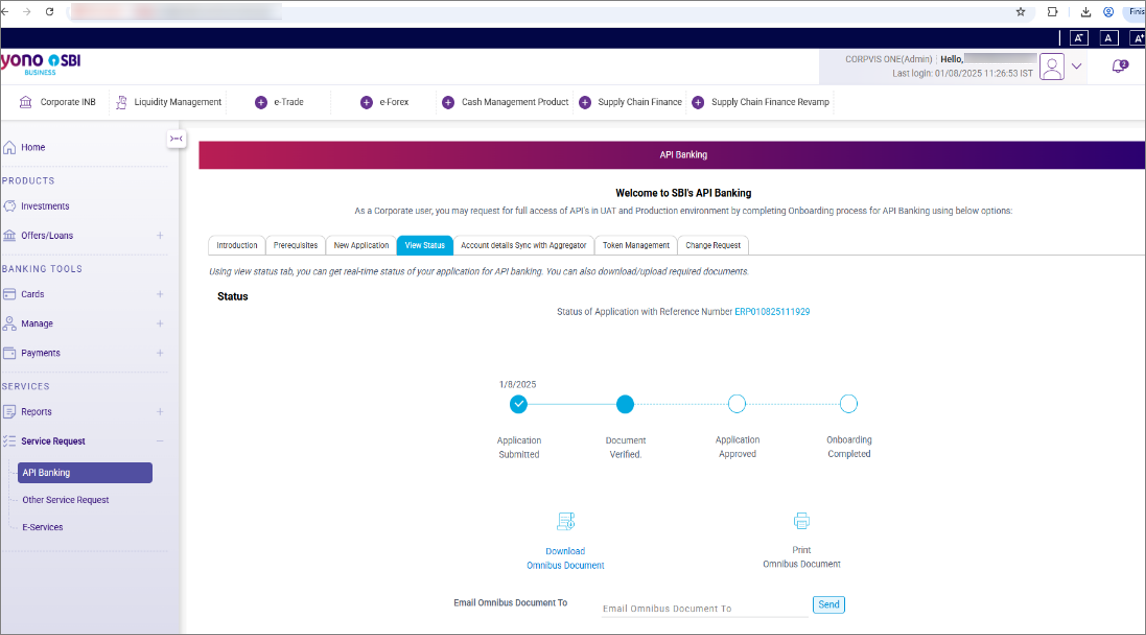Viewport: 1146px width, 635px height.
Task: Click the Payments sidebar item
Action: coord(31,353)
